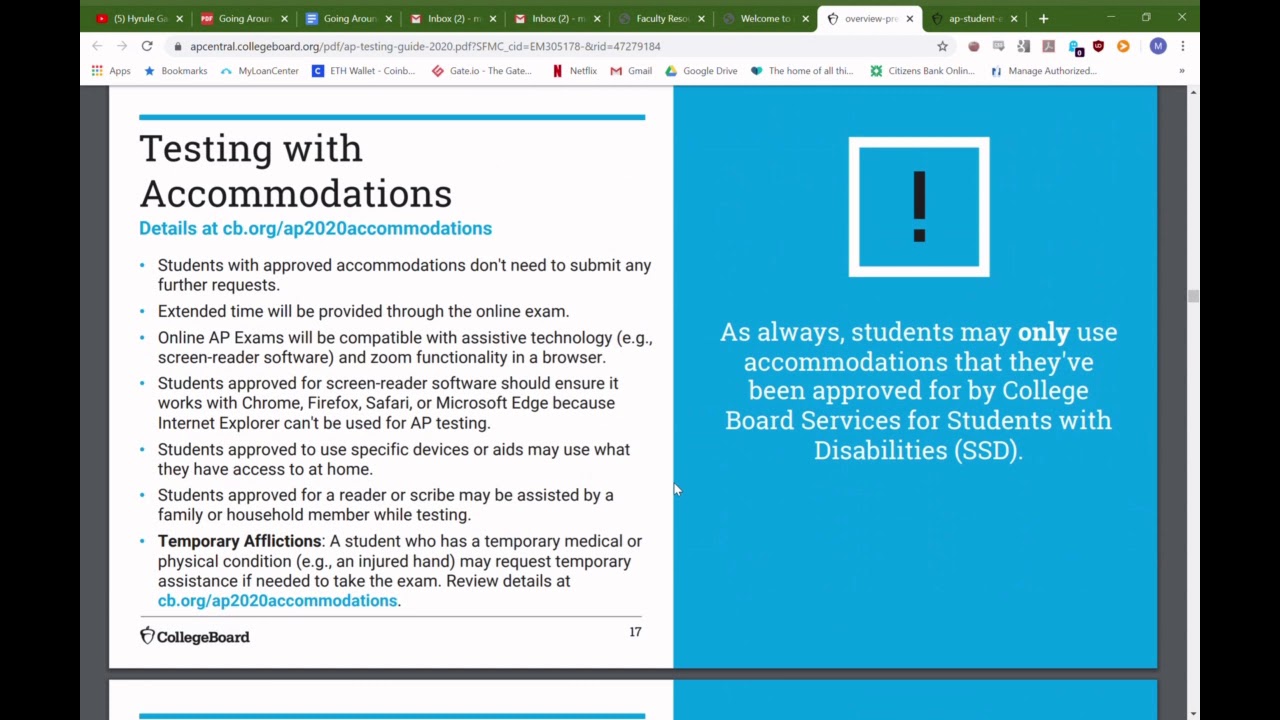Open the Netflix bookmark
Image resolution: width=1280 pixels, height=720 pixels.
(574, 71)
